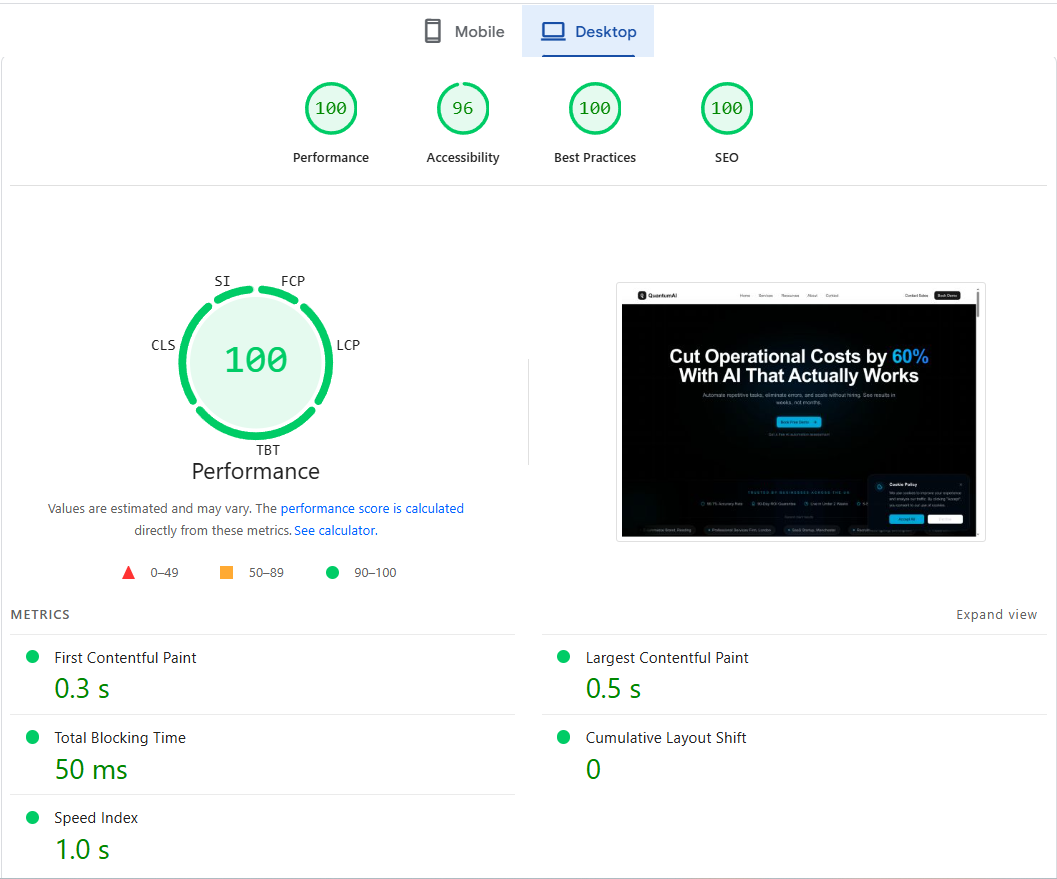Open the Best Practices score circle
Screen dimensions: 1057x879
[x=595, y=108]
